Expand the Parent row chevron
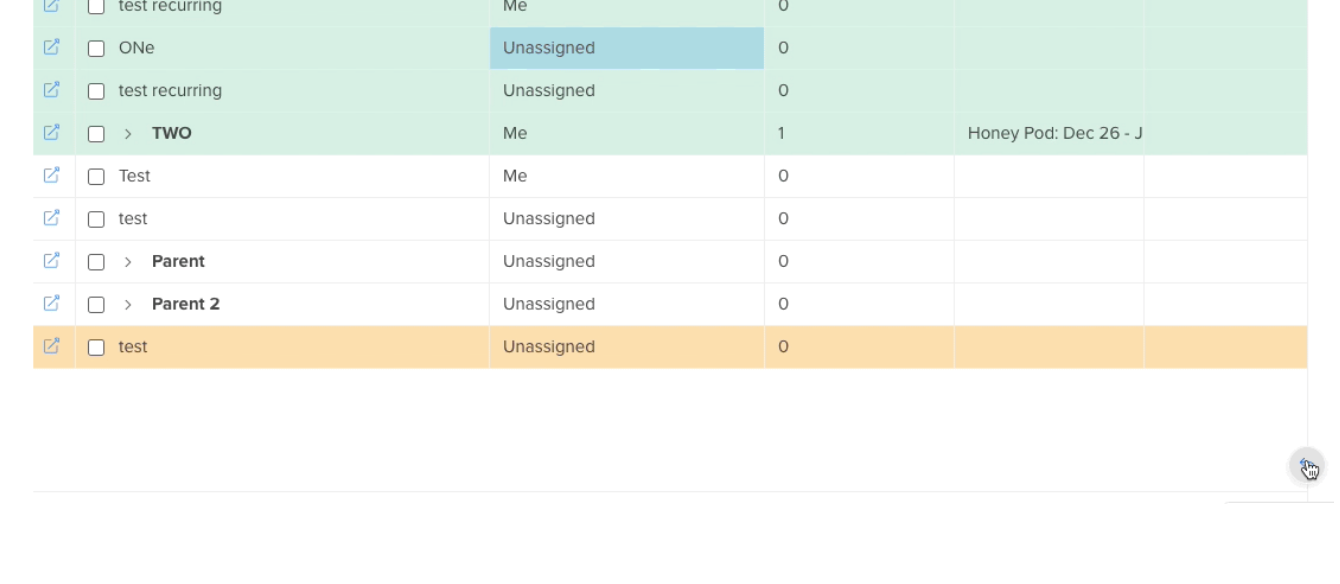 128,262
